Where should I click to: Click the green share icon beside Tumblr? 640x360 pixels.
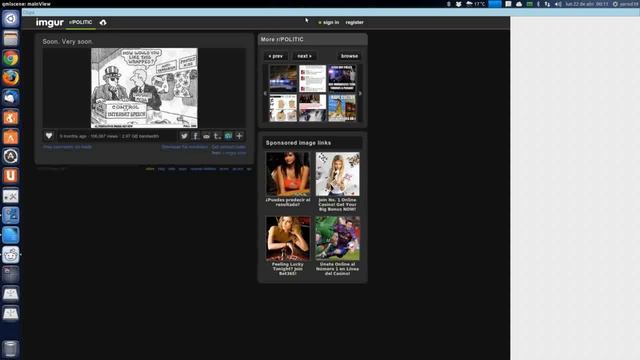(x=229, y=136)
